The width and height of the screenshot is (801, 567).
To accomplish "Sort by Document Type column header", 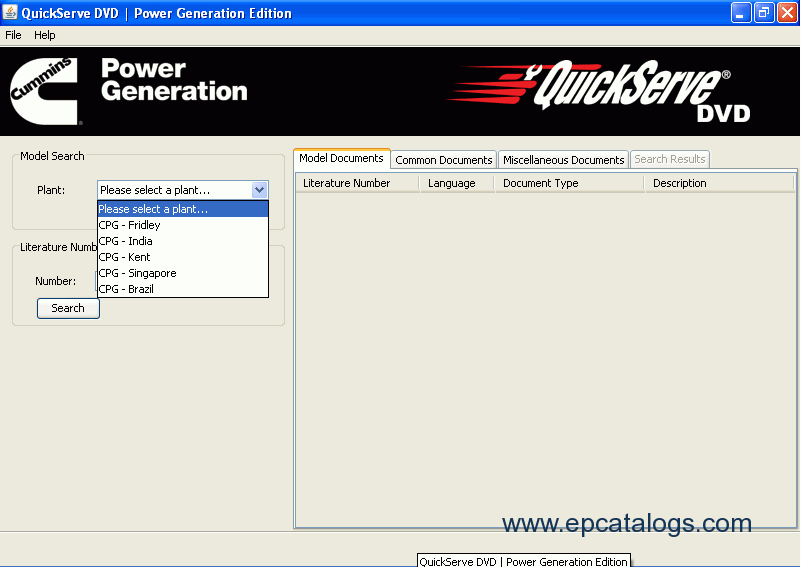I will point(569,183).
